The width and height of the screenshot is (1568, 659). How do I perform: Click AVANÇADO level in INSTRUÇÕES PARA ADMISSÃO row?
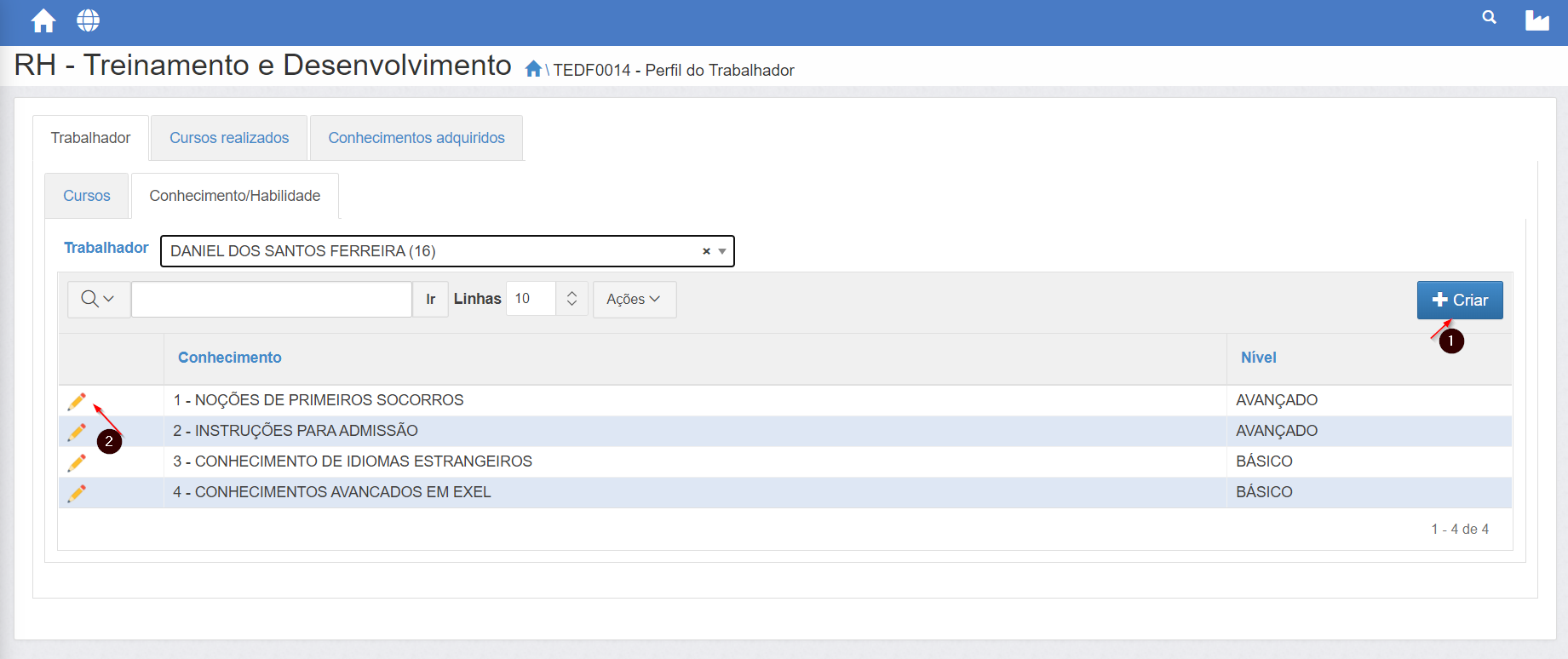click(1277, 431)
